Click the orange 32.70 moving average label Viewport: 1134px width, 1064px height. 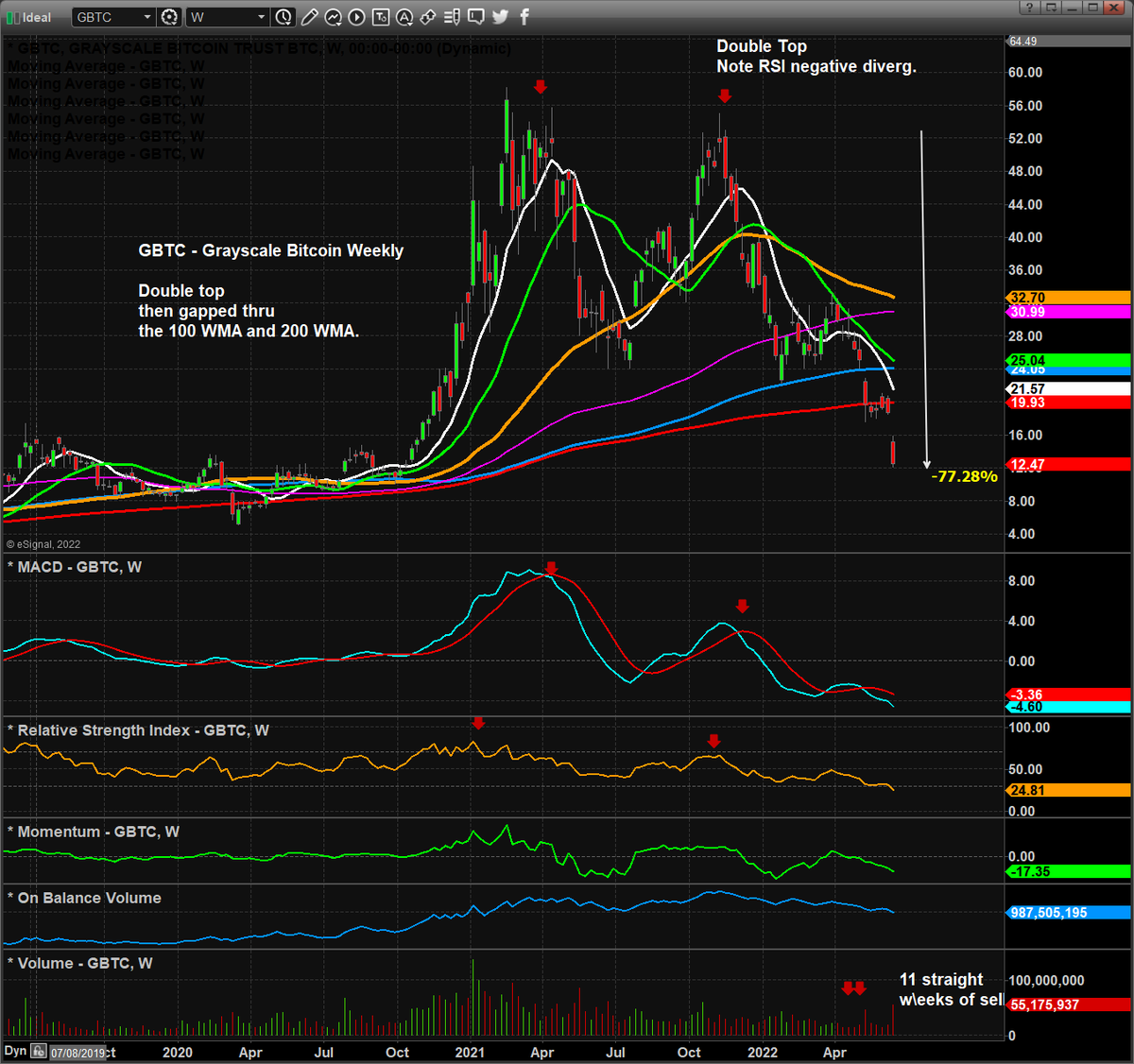pos(1069,298)
